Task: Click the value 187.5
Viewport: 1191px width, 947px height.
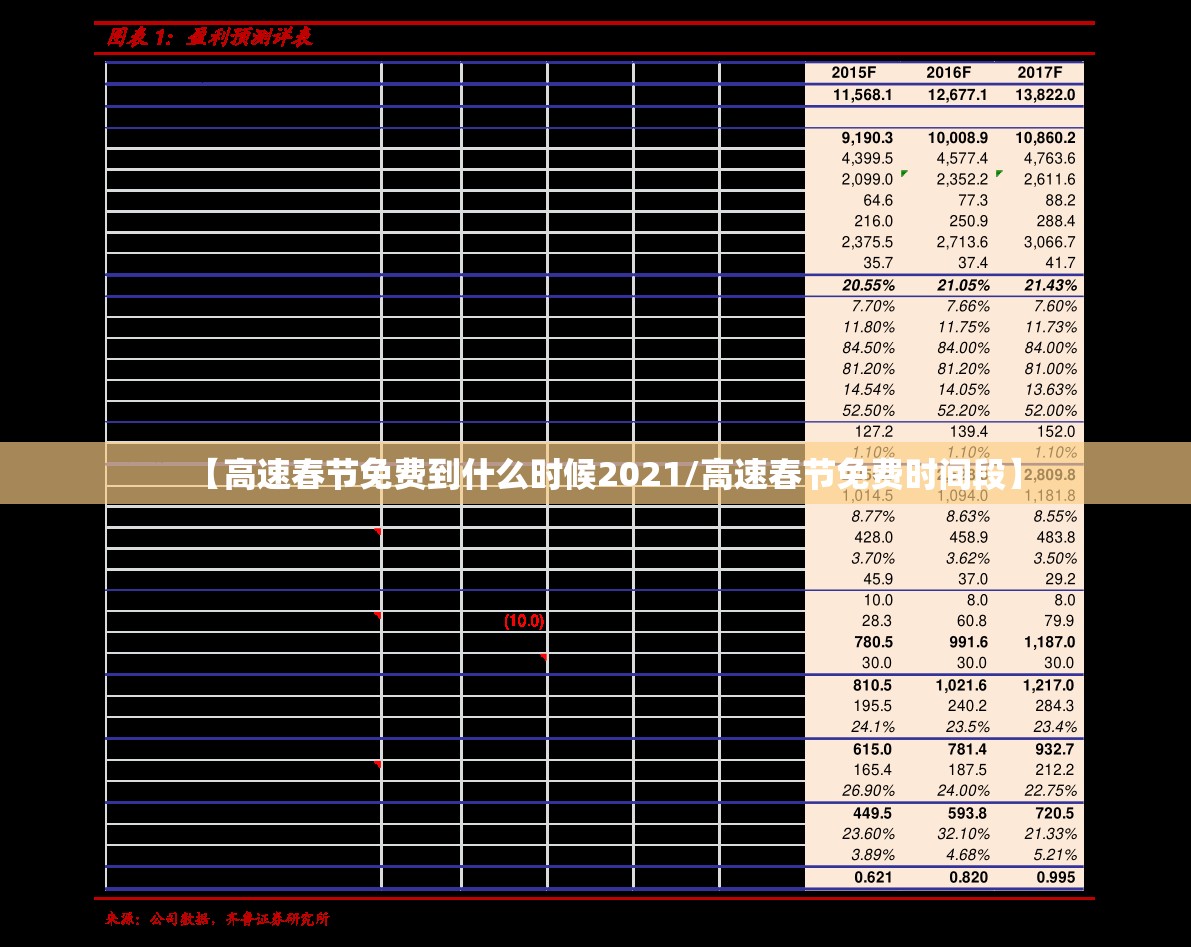Action: pyautogui.click(x=967, y=770)
